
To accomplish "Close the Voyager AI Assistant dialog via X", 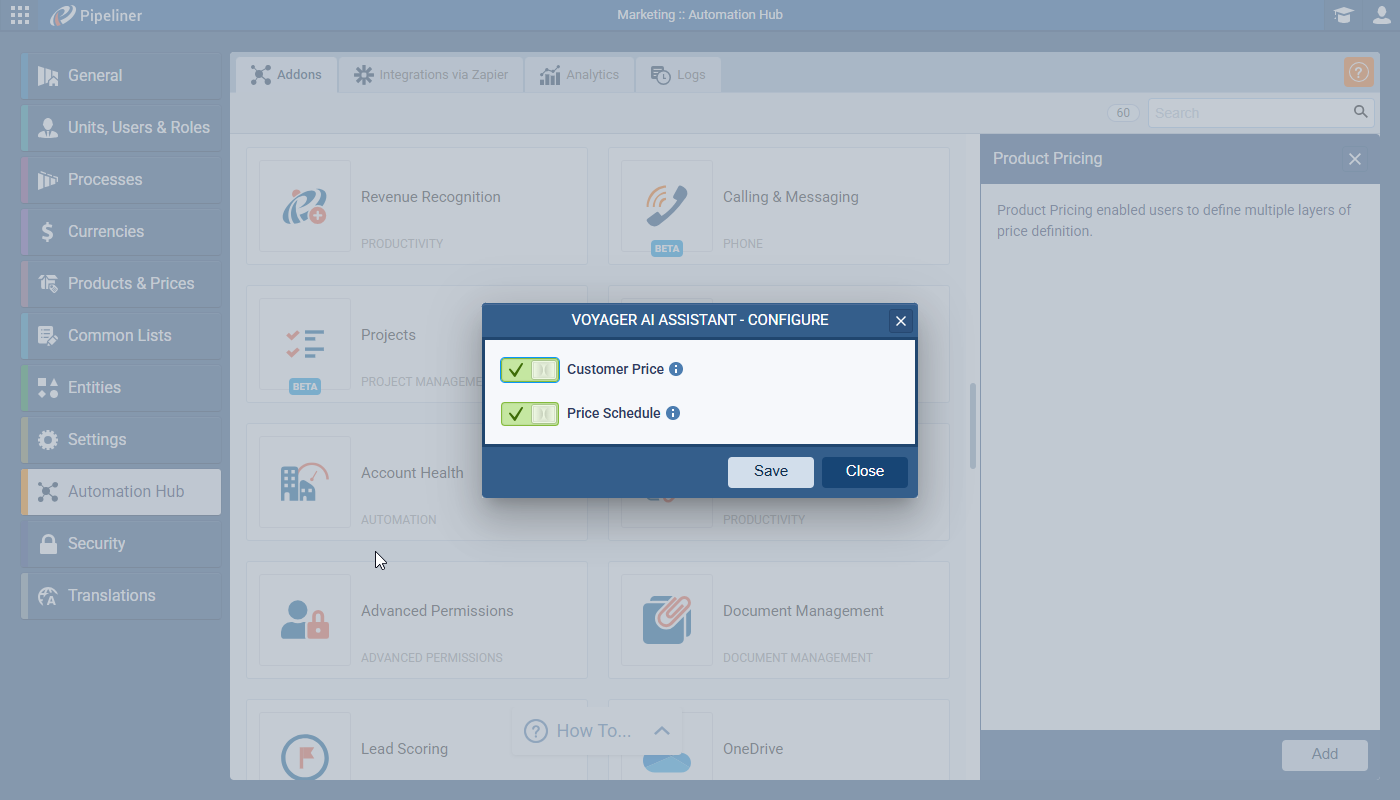I will point(901,321).
